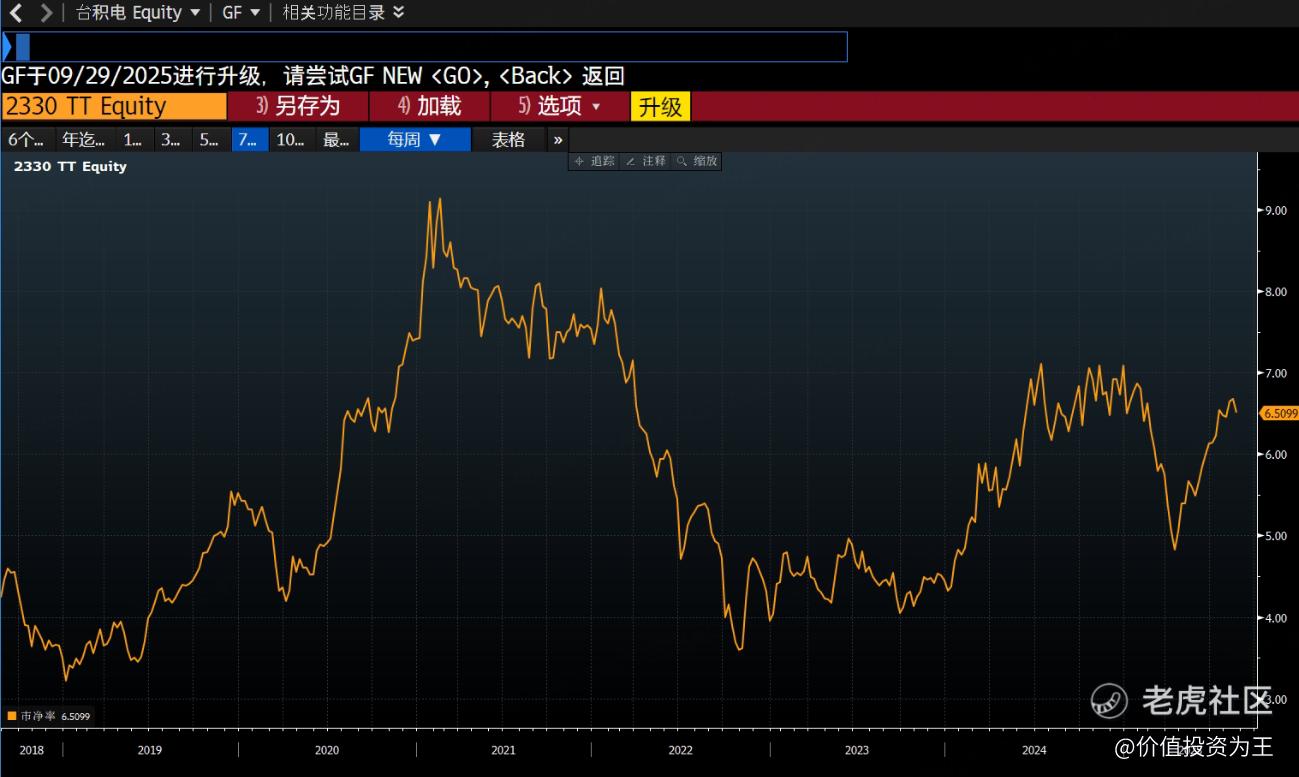This screenshot has height=777, width=1299.
Task: Click the yellow 升级 upgrade button
Action: tap(660, 107)
